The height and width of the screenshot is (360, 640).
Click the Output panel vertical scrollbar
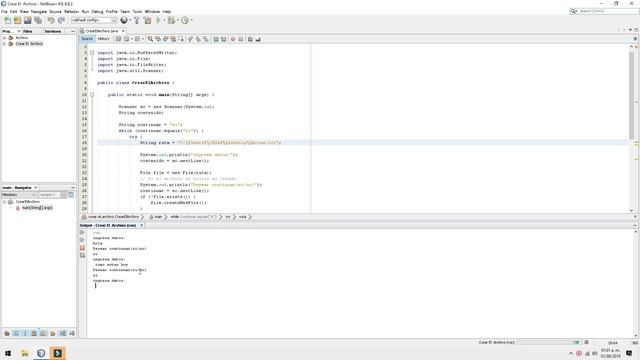[636, 284]
